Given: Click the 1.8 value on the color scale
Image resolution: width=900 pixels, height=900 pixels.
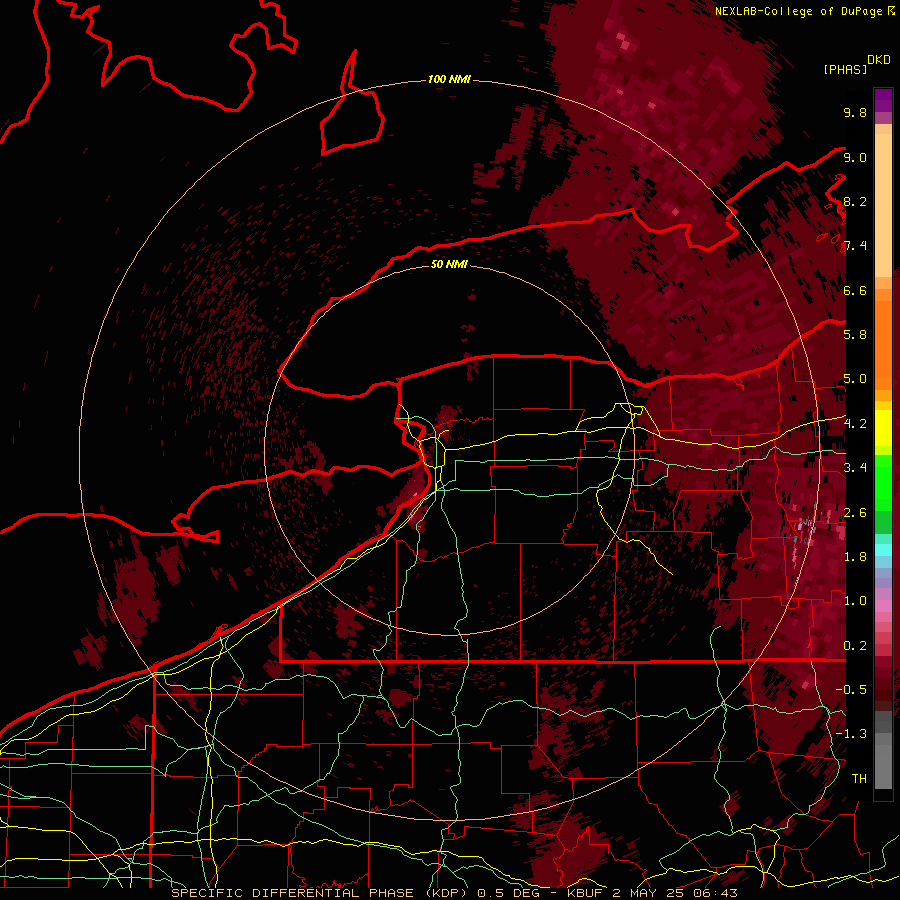Looking at the screenshot, I should pyautogui.click(x=855, y=557).
